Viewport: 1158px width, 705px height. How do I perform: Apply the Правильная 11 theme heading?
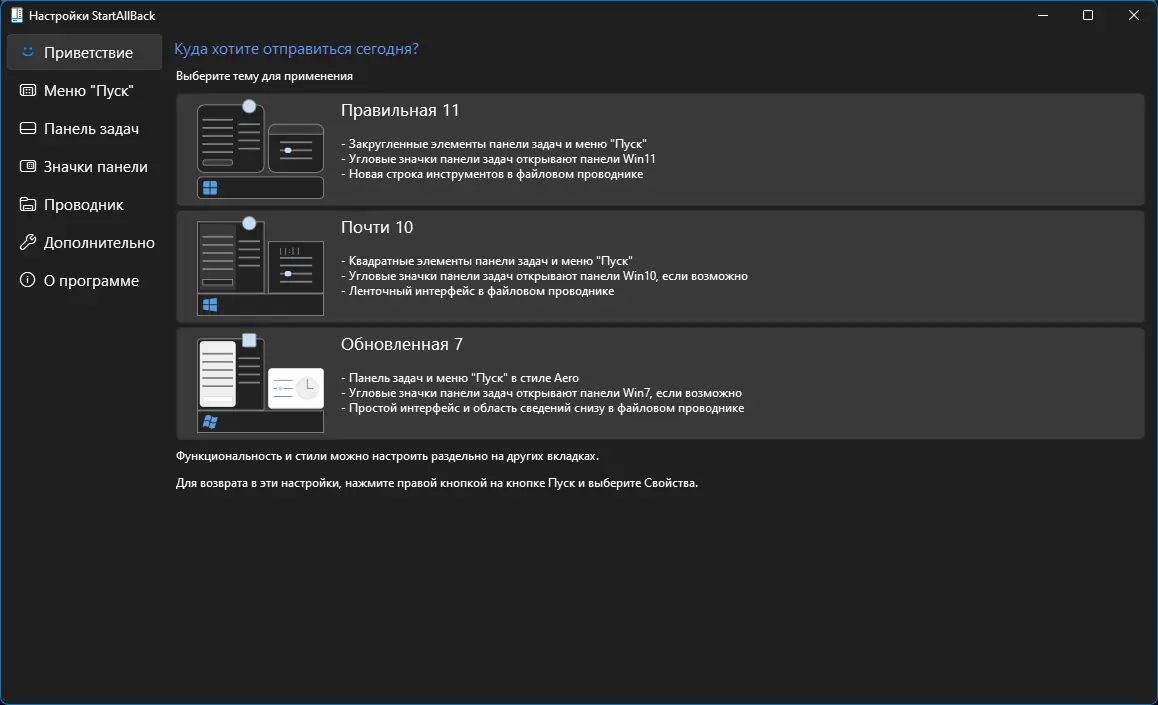pos(400,110)
